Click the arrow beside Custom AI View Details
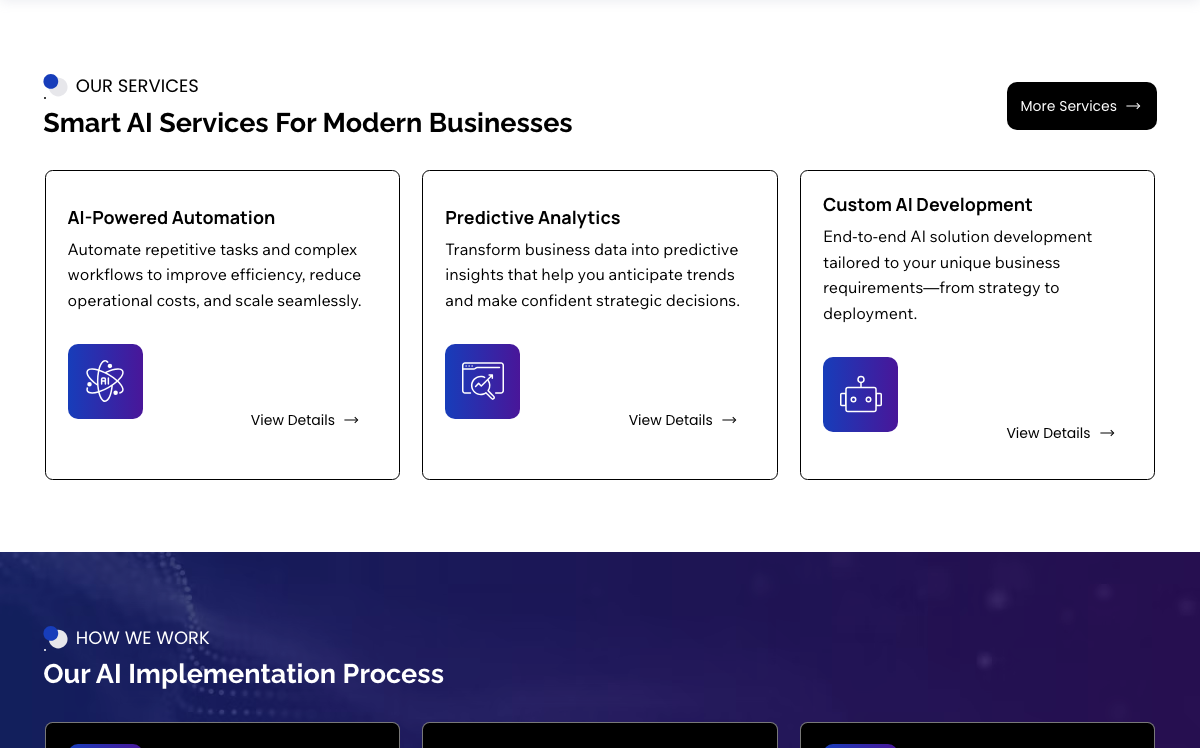1200x748 pixels. click(1107, 433)
